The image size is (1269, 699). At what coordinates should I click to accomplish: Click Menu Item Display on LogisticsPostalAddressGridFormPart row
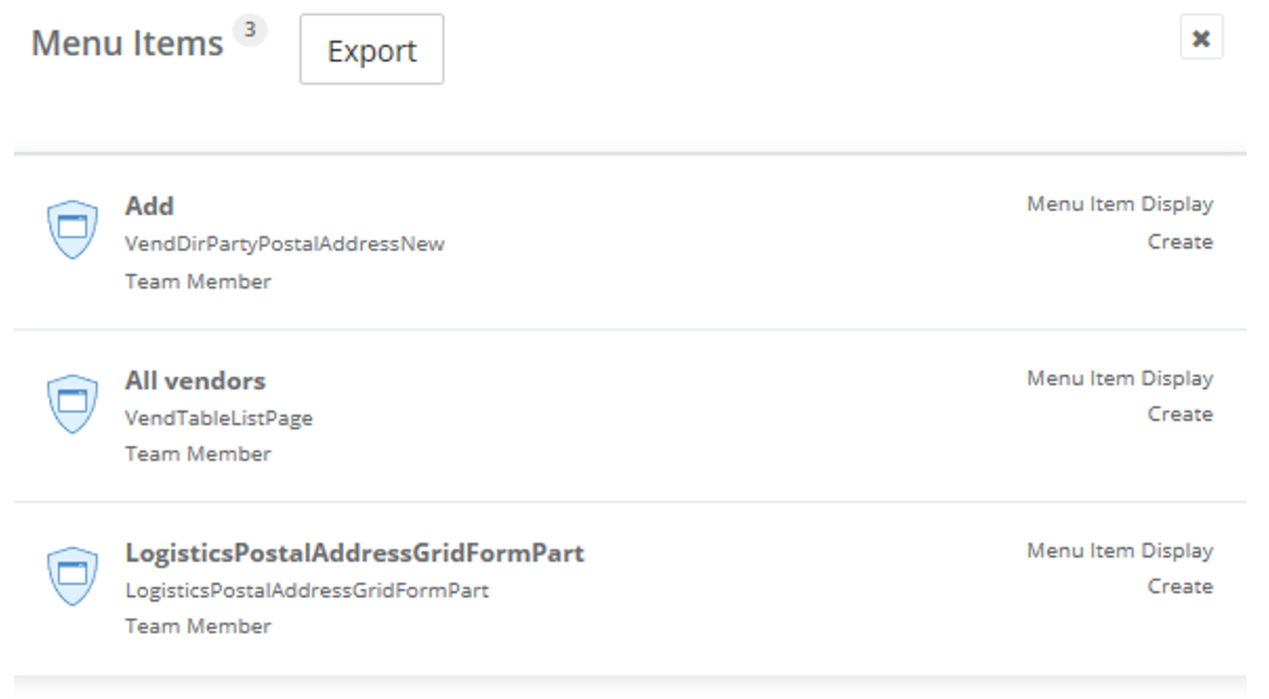pos(1120,551)
